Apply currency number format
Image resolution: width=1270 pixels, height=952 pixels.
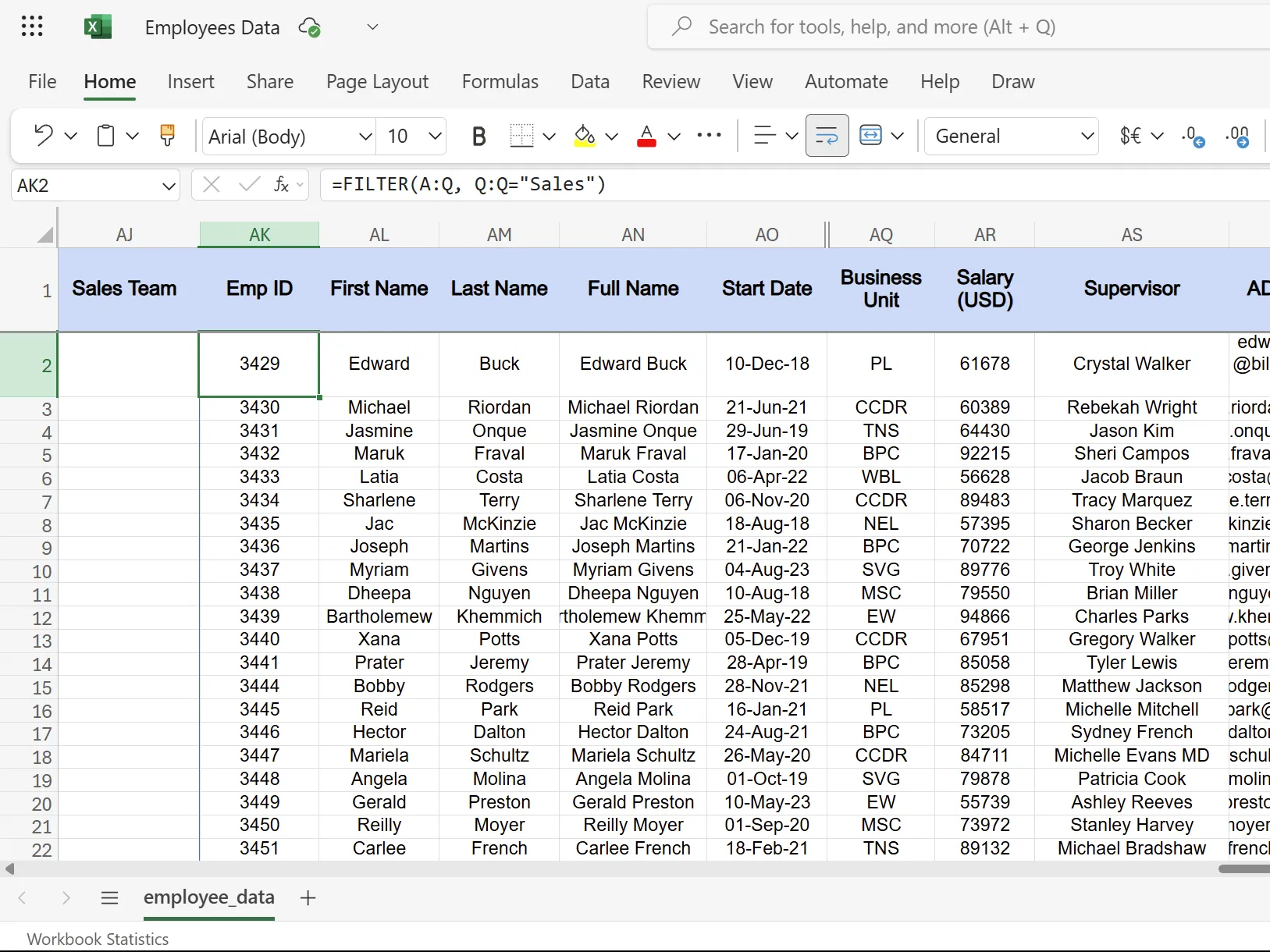tap(1129, 135)
